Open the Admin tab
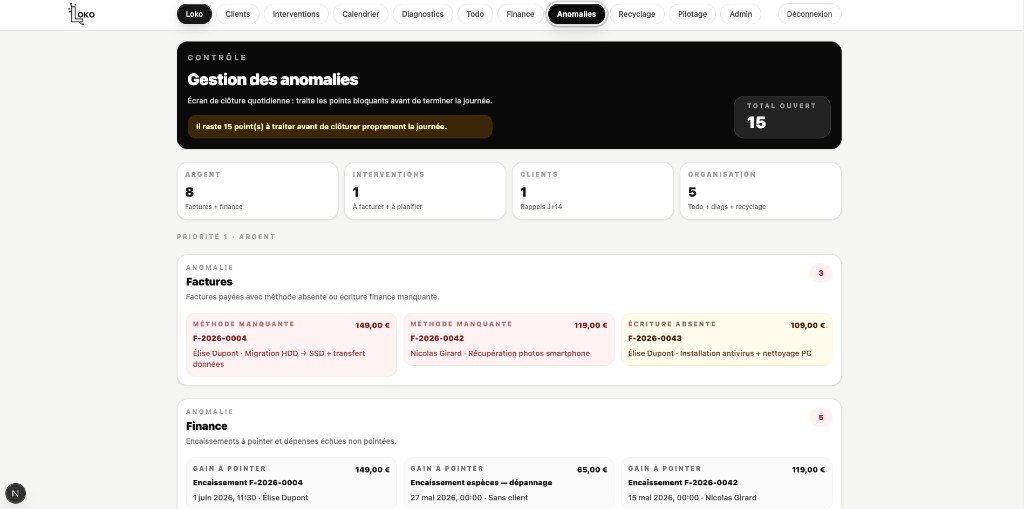Screen dimensions: 1024x509 click(741, 14)
